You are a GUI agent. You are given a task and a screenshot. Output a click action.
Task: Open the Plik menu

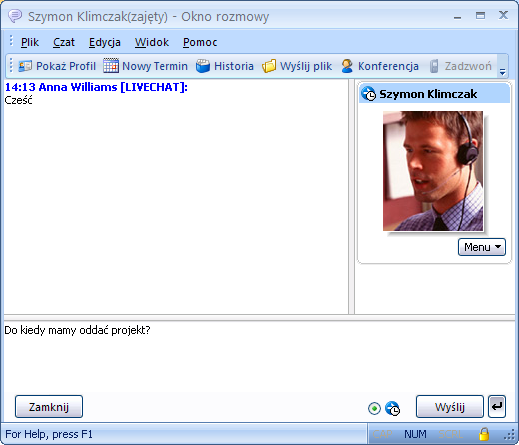[x=30, y=42]
